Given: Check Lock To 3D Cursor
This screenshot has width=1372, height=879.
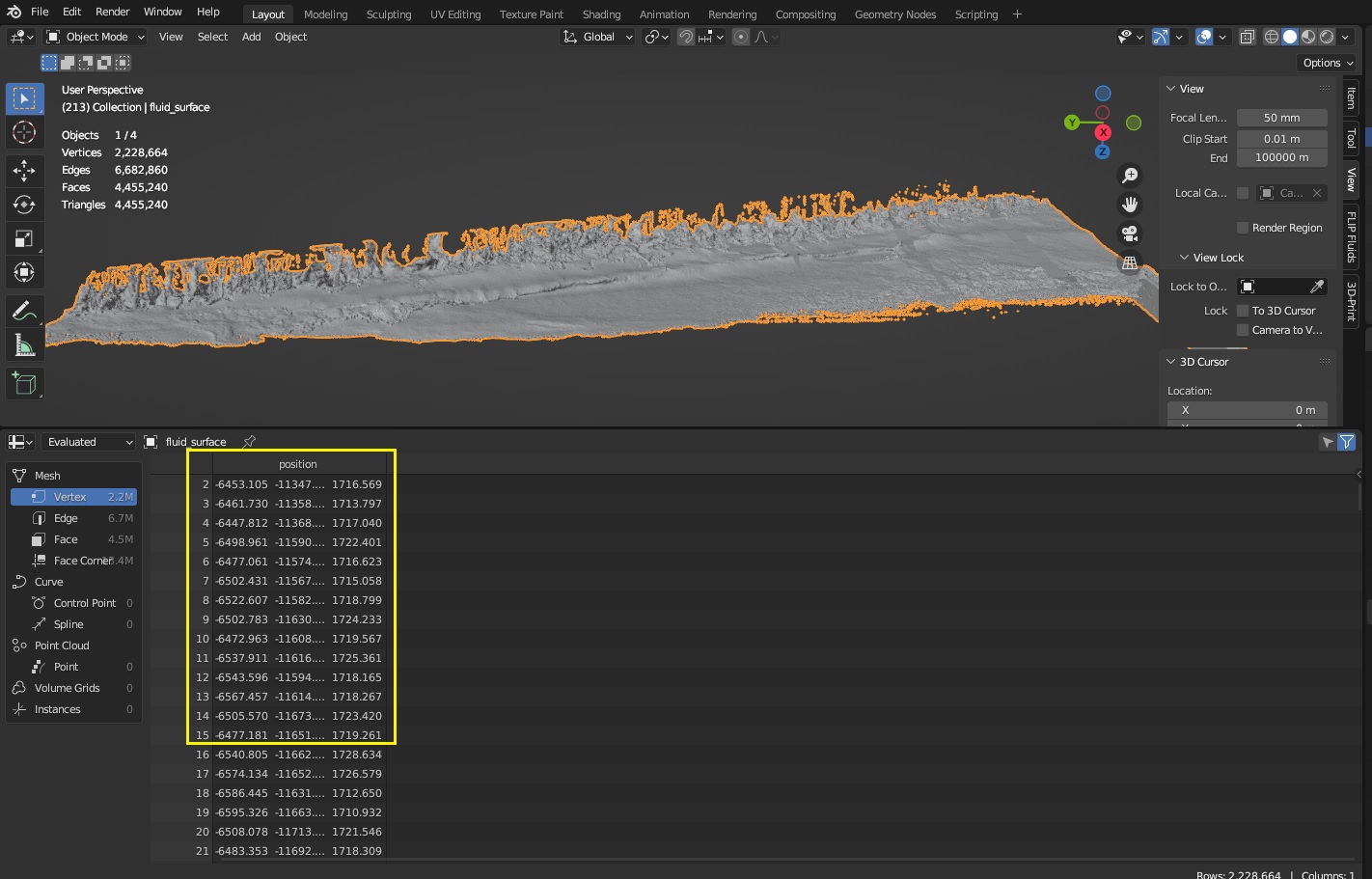Looking at the screenshot, I should [1243, 311].
